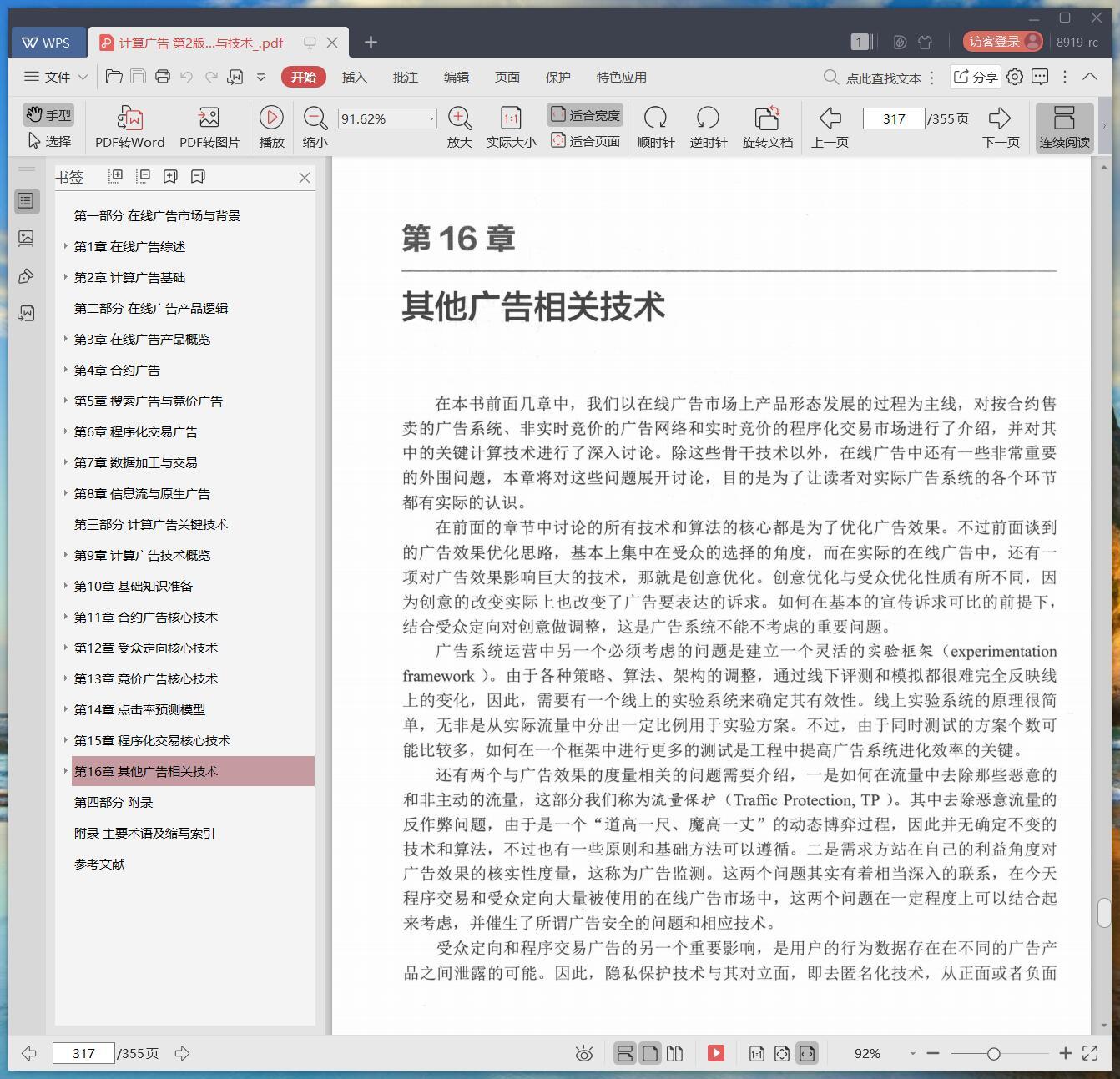This screenshot has width=1120, height=1079.
Task: Open quick access toolbar customize dropdown
Action: pyautogui.click(x=260, y=77)
